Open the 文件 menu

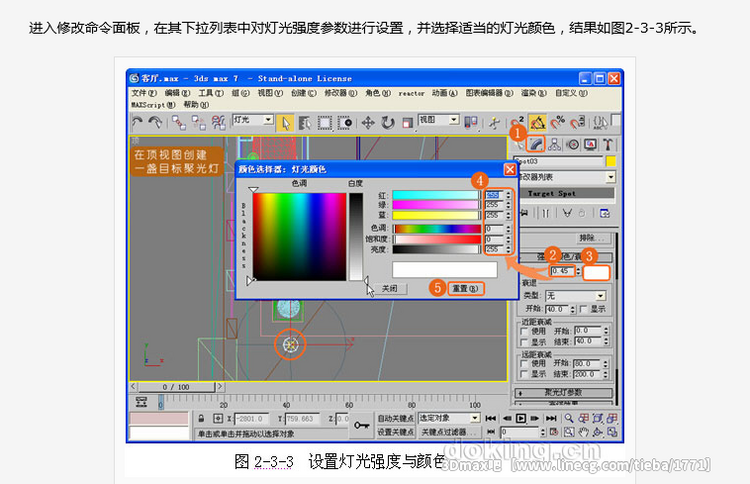tap(144, 93)
